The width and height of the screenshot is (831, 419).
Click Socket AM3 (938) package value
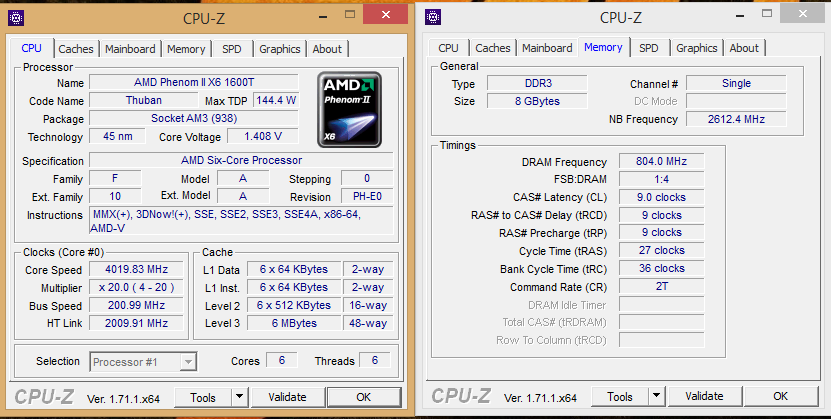pos(194,119)
